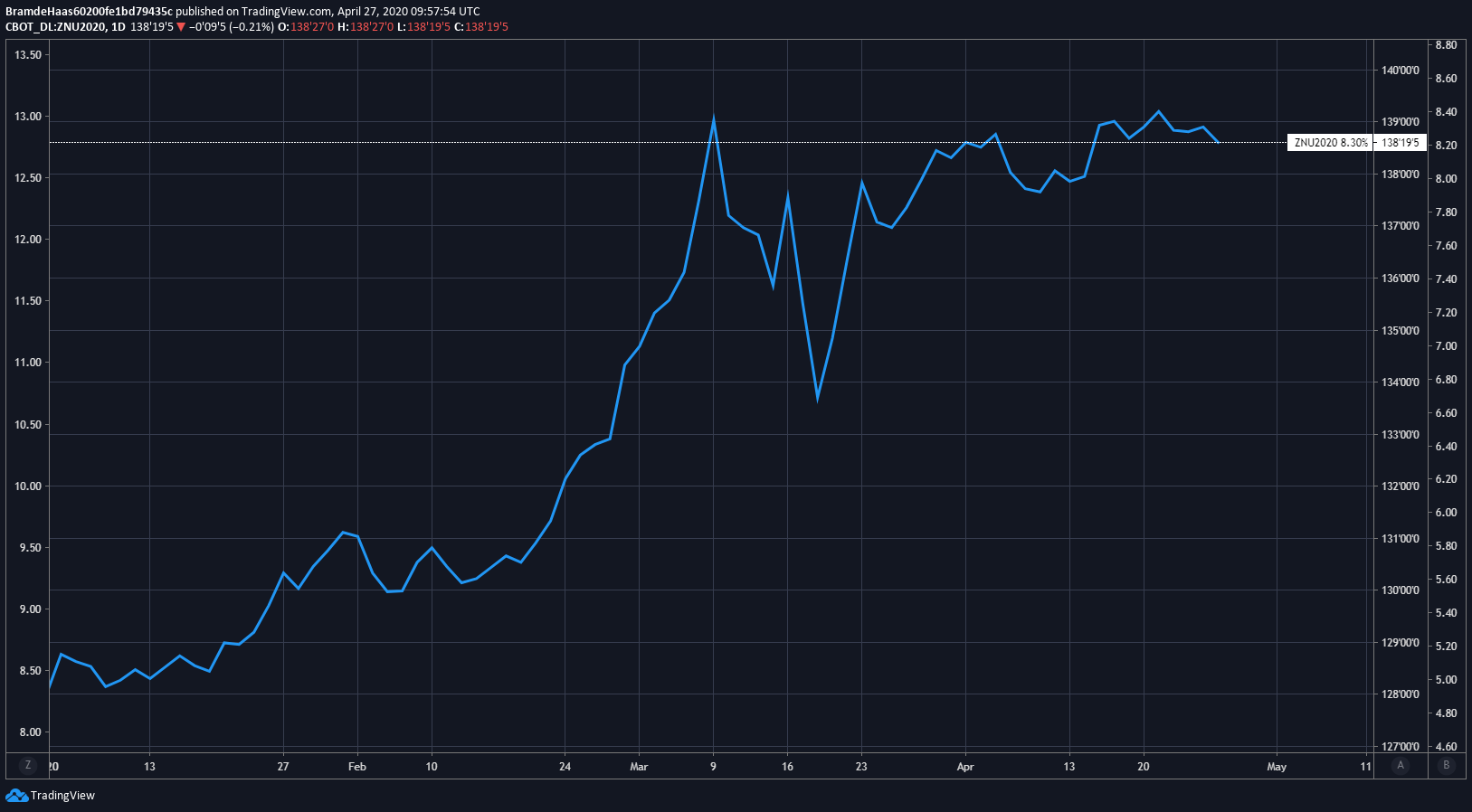Screen dimensions: 1472x812
Task: Open the TradingView.com link in the header
Action: (287, 12)
